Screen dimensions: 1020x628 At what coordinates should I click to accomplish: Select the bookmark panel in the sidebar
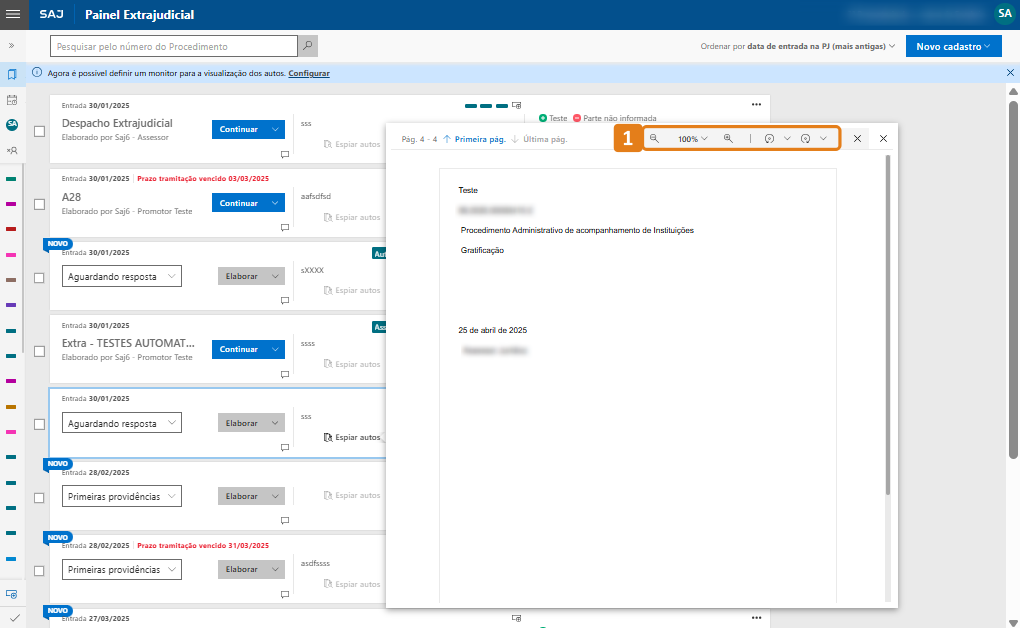coord(12,75)
